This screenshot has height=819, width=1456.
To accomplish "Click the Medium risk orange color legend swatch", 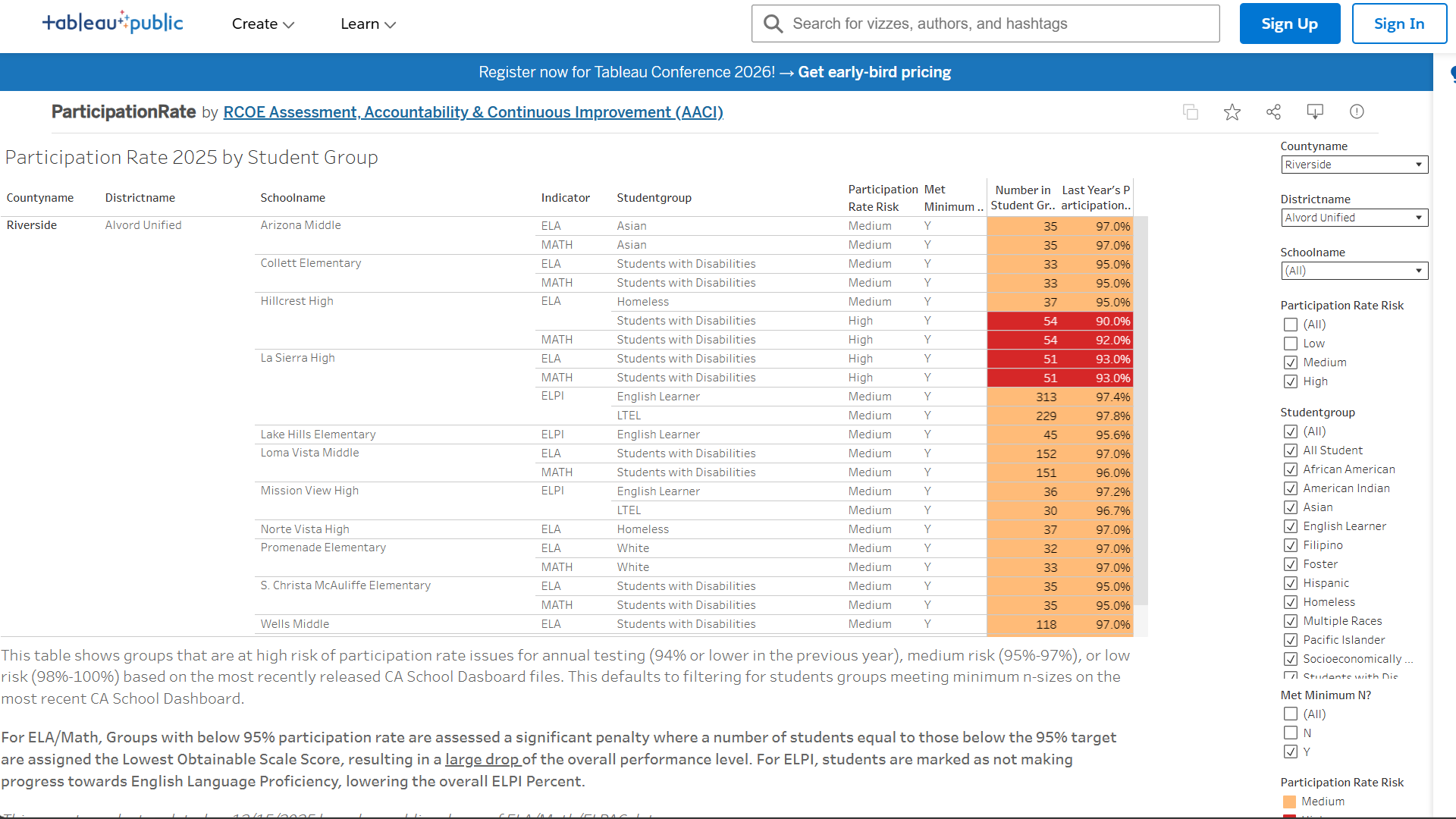I will coord(1289,802).
